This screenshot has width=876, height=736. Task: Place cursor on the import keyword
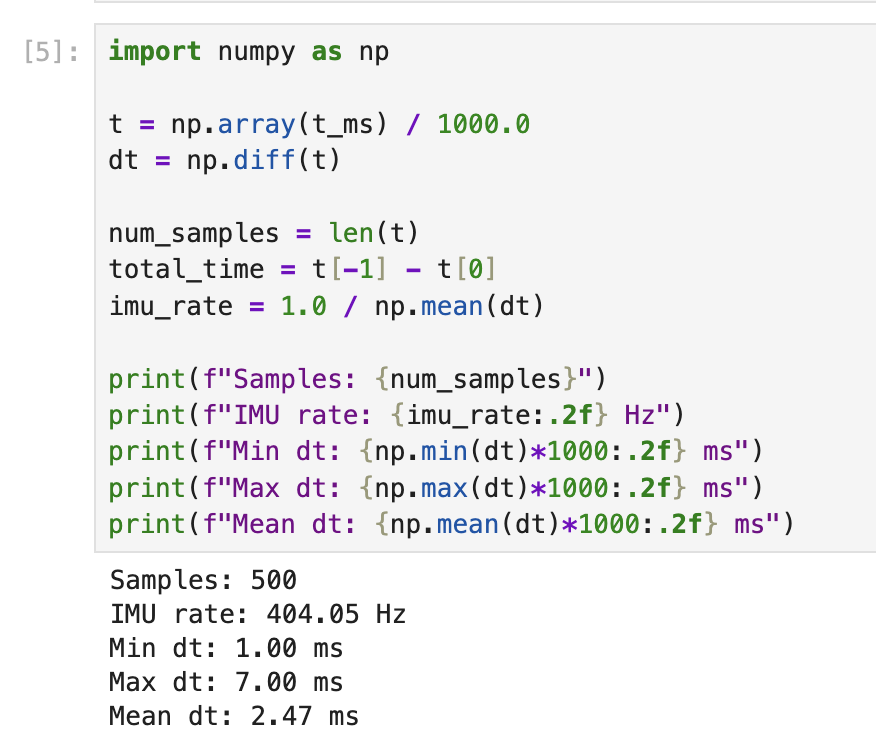click(154, 51)
